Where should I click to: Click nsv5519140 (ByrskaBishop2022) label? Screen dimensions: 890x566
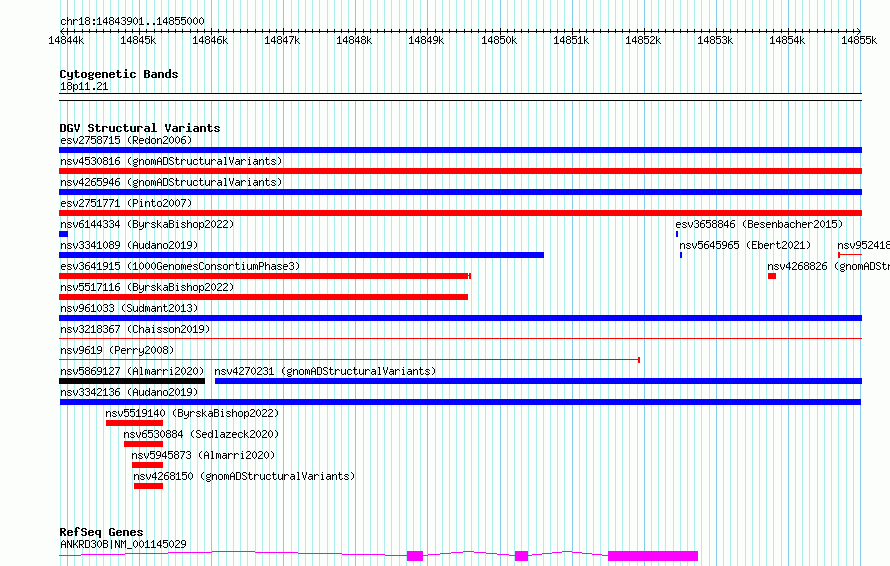coord(192,413)
